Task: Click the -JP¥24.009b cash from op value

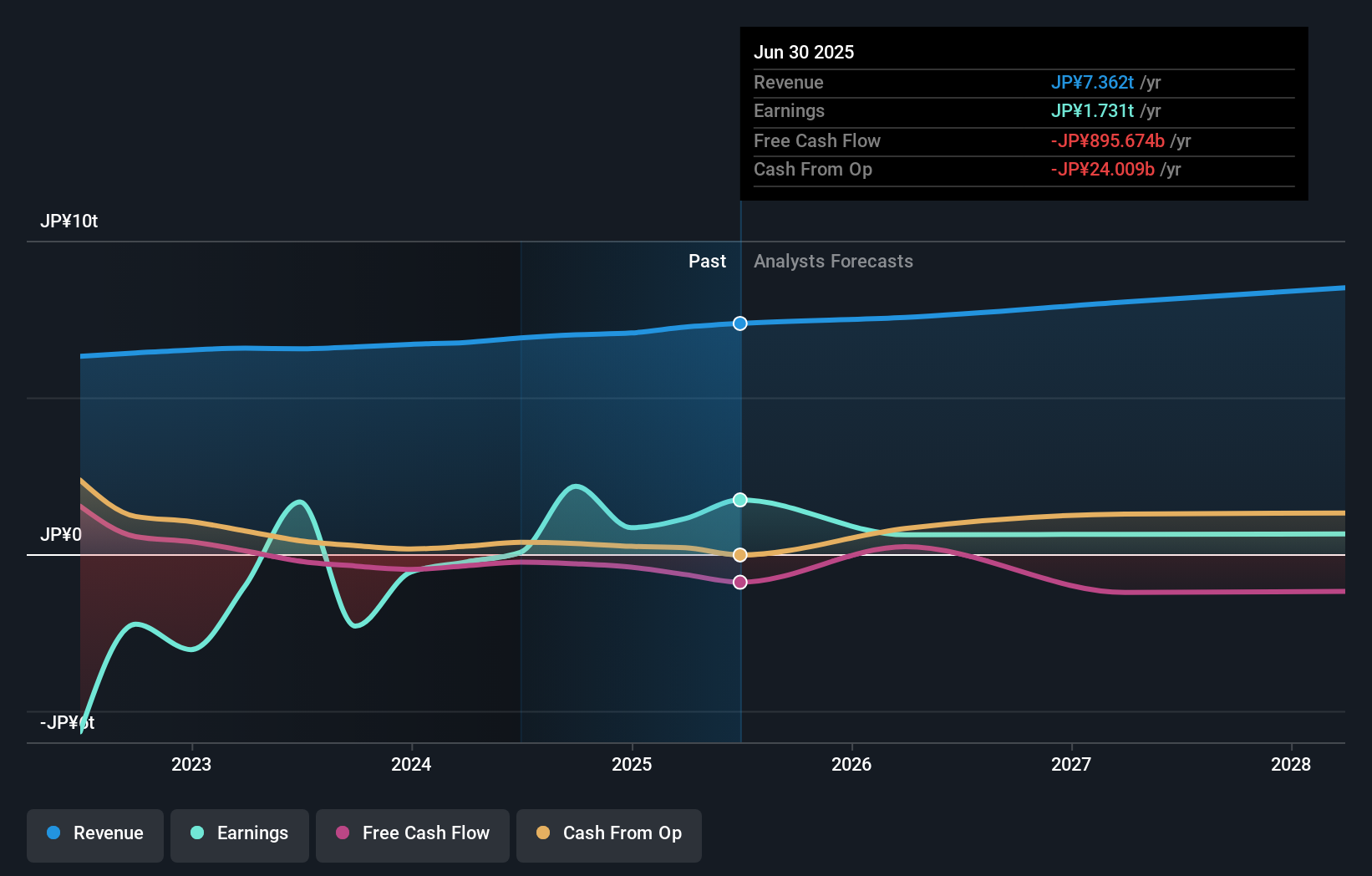Action: click(1103, 169)
